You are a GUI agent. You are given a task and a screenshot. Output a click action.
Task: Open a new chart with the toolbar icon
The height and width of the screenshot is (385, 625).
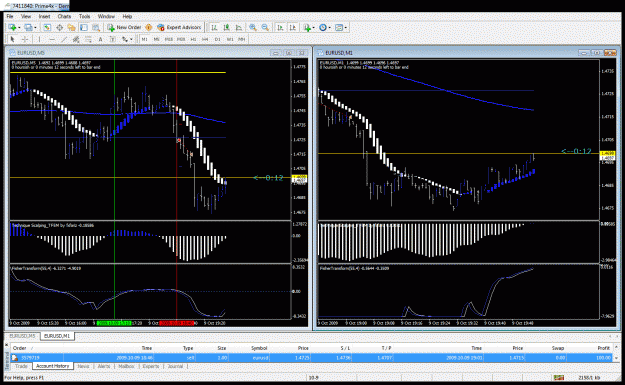tap(12, 28)
